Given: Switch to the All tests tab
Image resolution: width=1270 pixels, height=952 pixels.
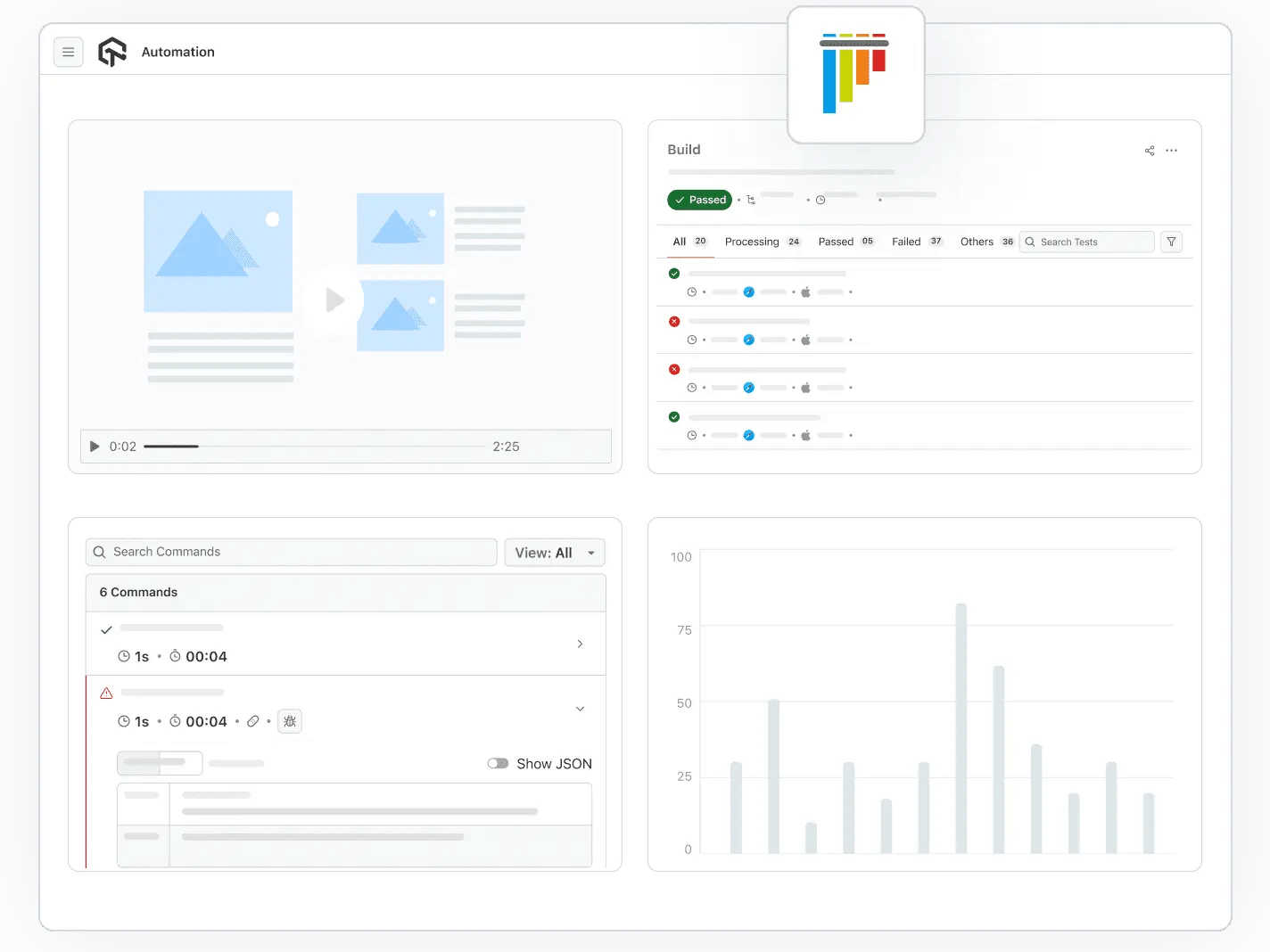Looking at the screenshot, I should (x=690, y=242).
